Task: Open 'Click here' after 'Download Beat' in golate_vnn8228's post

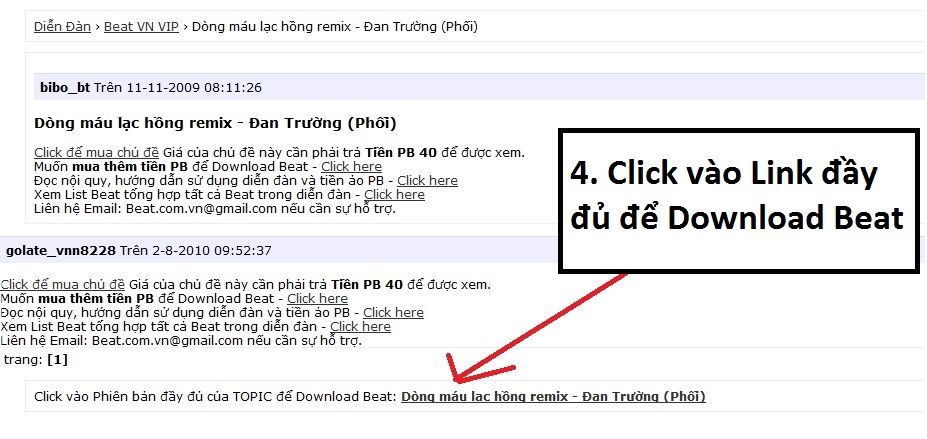Action: 317,299
